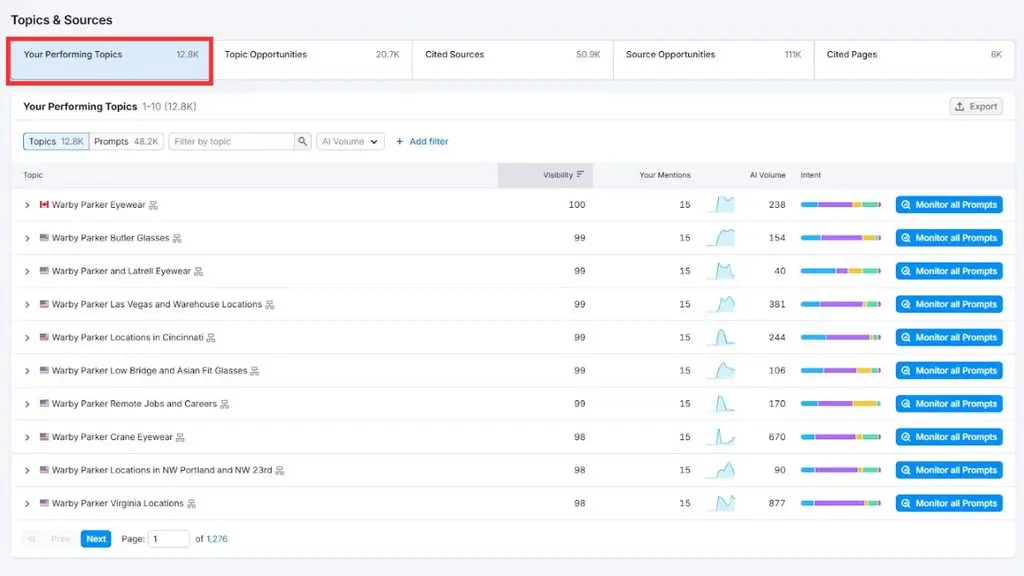Click hierarchy icon beside Warby Parker Crane Eyewear

(x=180, y=438)
